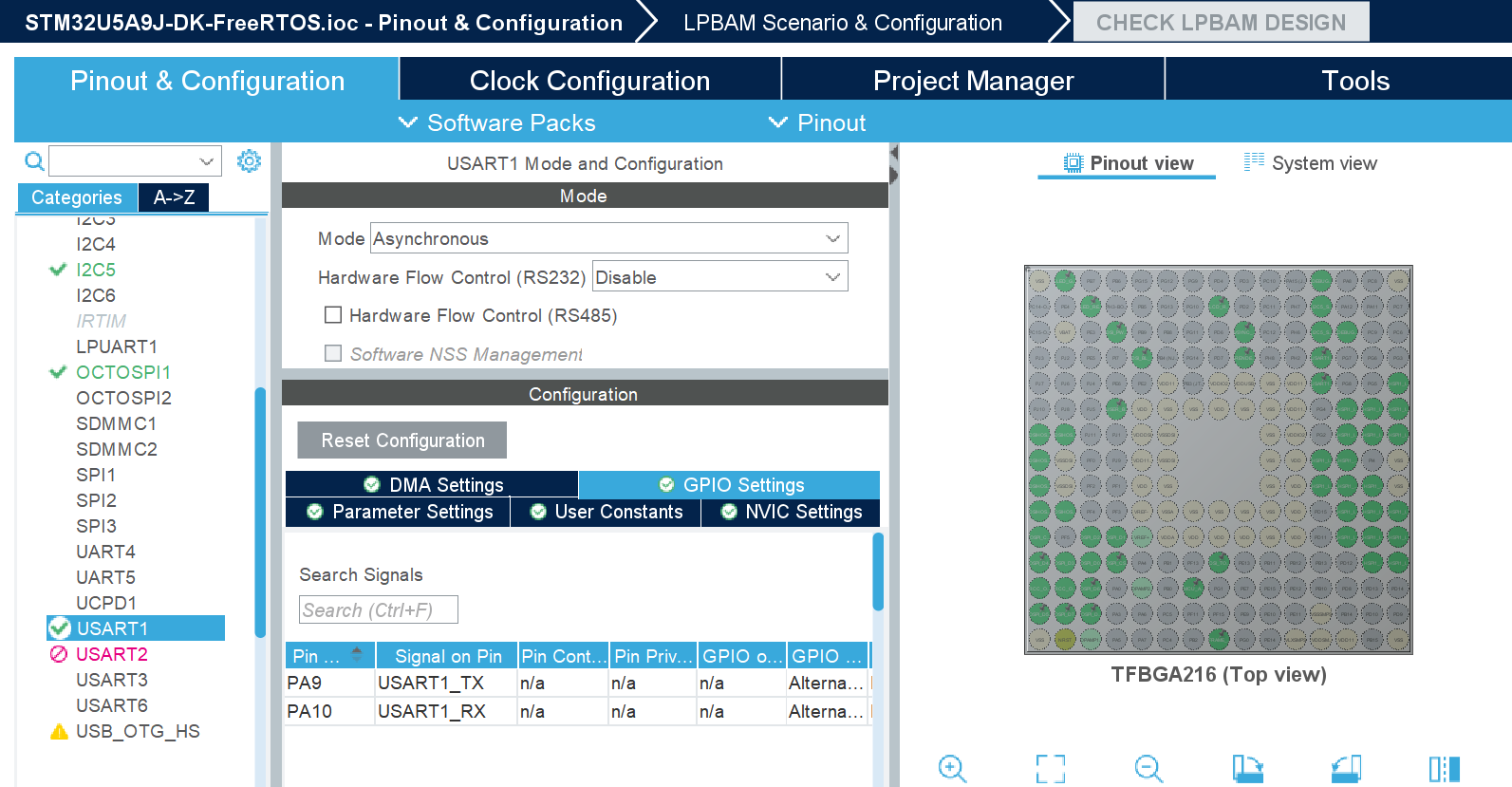
Task: Click the peripheral search magnifier icon
Action: click(34, 161)
